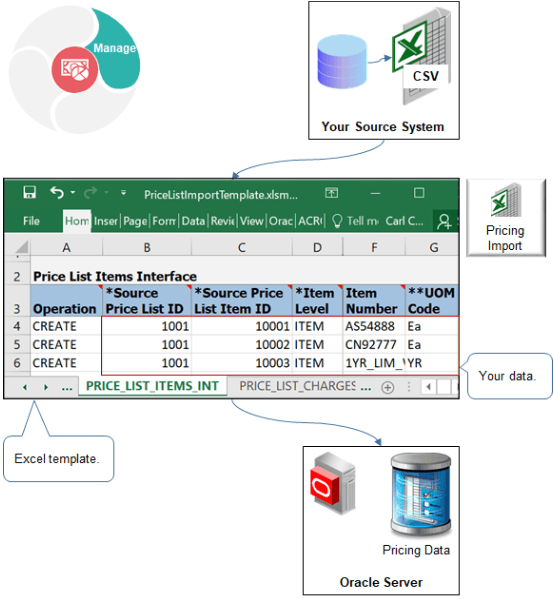Viewport: 554px width, 599px height.
Task: Click the Share person icon
Action: click(x=444, y=222)
